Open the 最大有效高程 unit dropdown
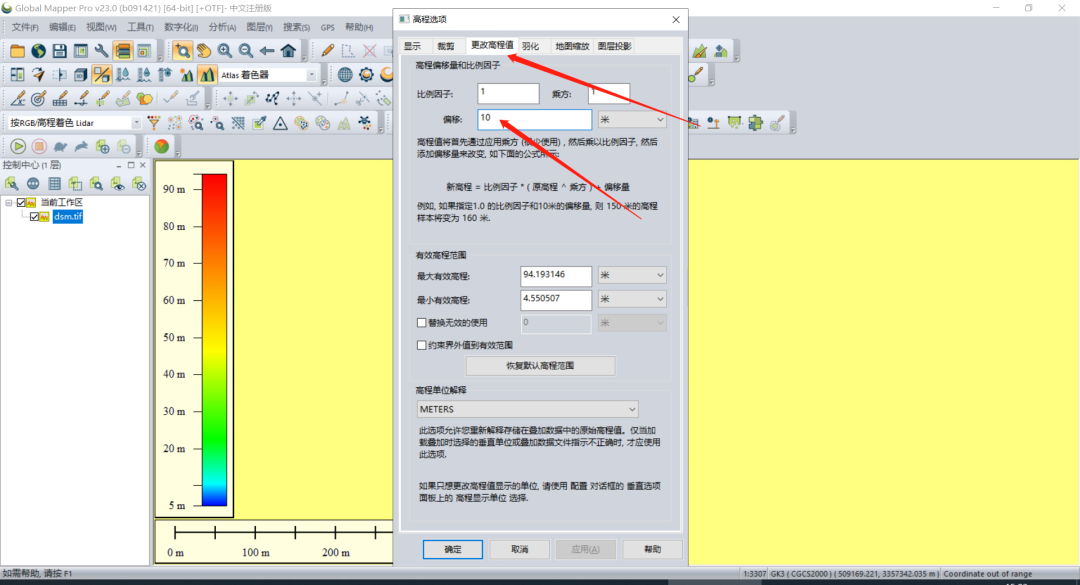 pos(632,276)
